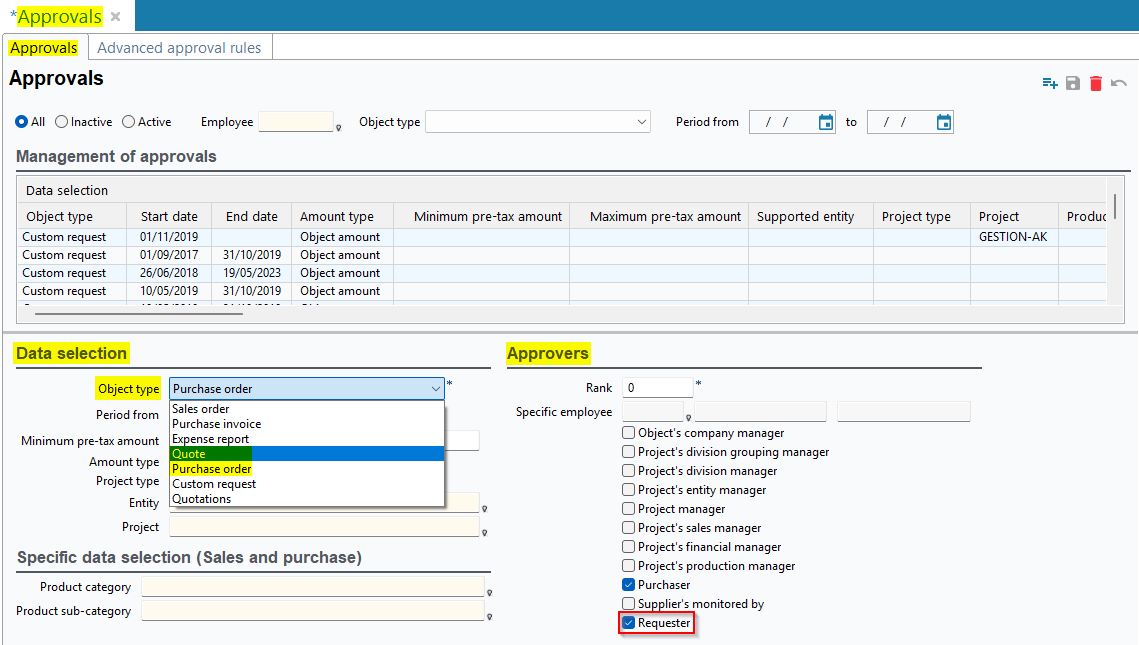Click the save floppy disk icon
This screenshot has height=645, width=1139.
1073,83
